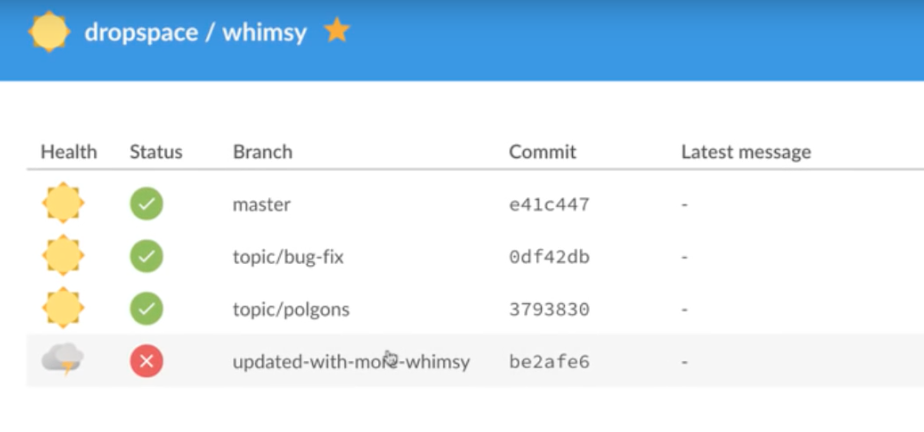Click the green success status for master

(147, 204)
